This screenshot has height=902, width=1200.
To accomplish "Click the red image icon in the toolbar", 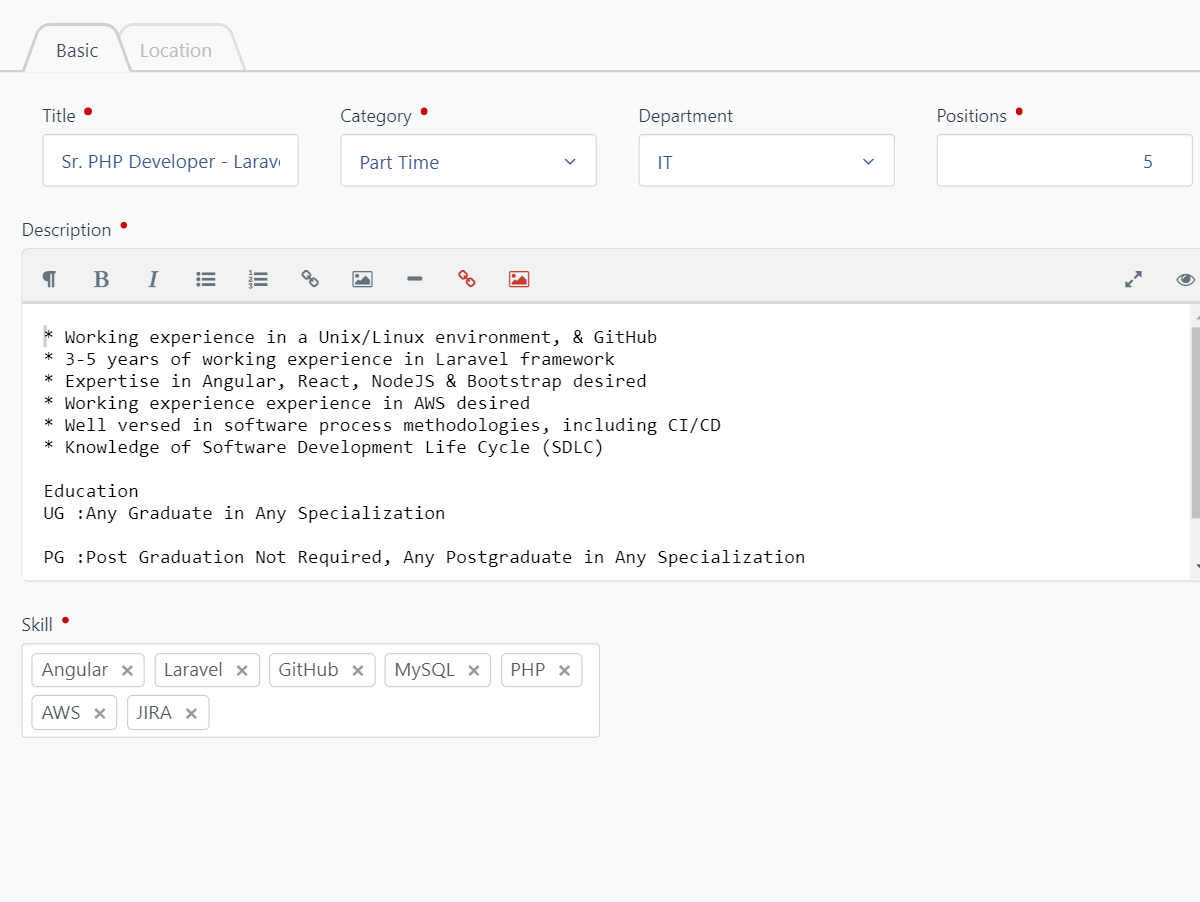I will [518, 279].
